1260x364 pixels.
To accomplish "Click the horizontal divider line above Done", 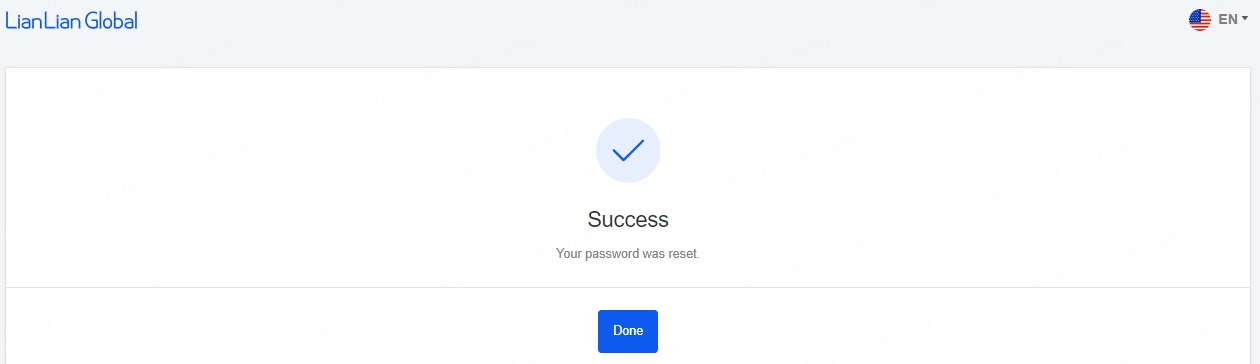I will (628, 287).
